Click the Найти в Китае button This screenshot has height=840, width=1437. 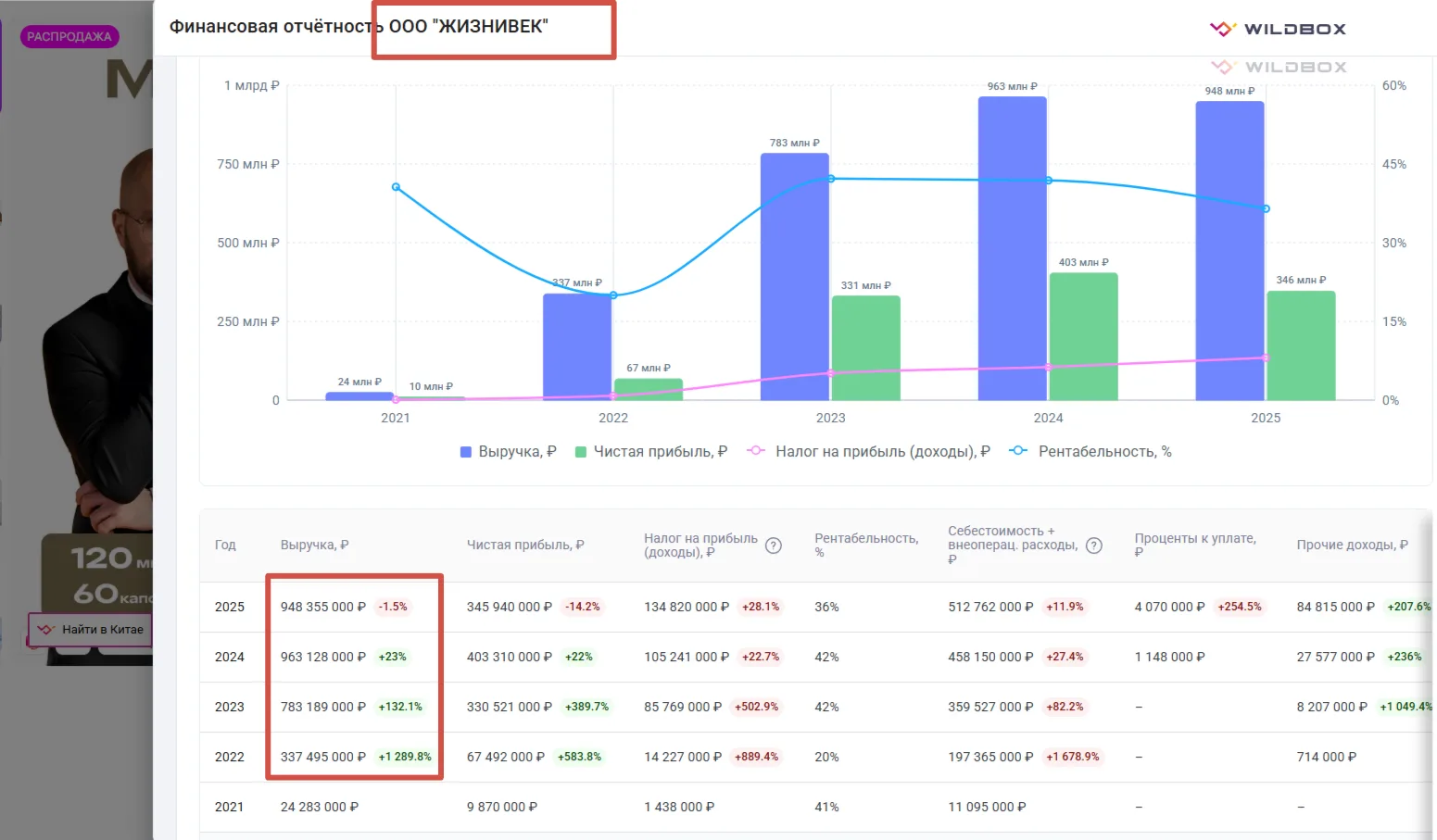click(90, 630)
